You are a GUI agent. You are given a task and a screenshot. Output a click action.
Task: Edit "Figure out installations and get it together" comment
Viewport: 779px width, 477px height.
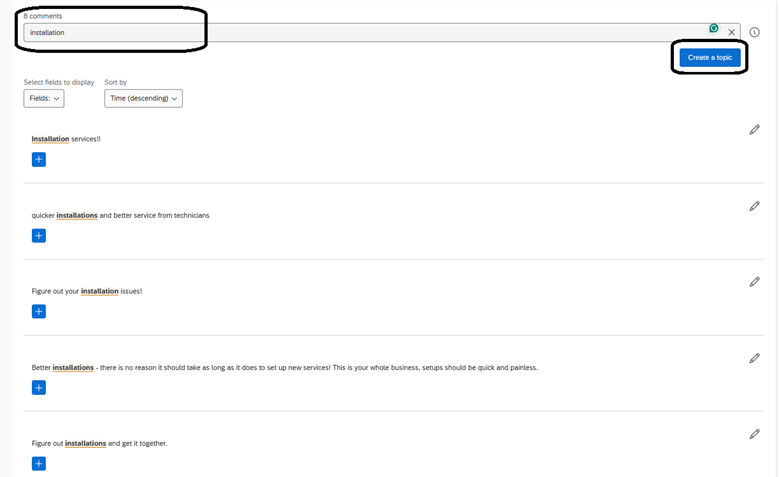pos(754,434)
